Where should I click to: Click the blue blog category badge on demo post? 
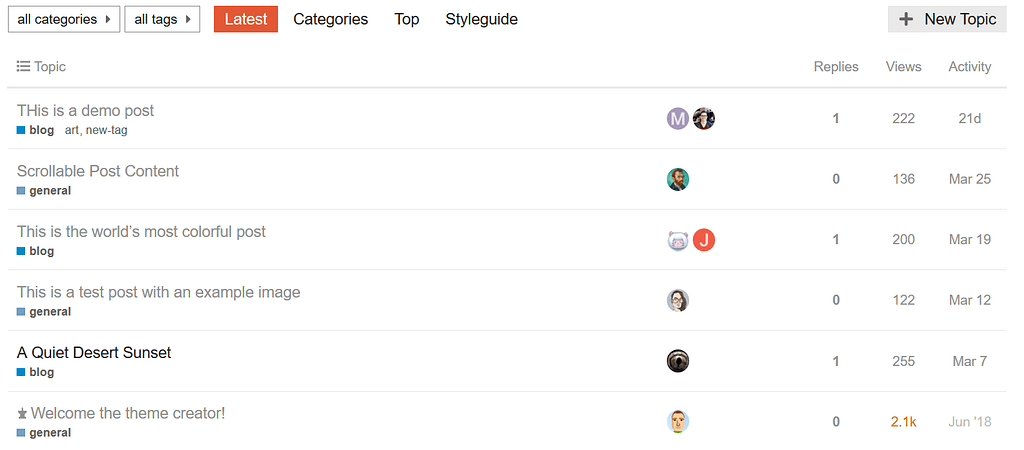point(35,131)
